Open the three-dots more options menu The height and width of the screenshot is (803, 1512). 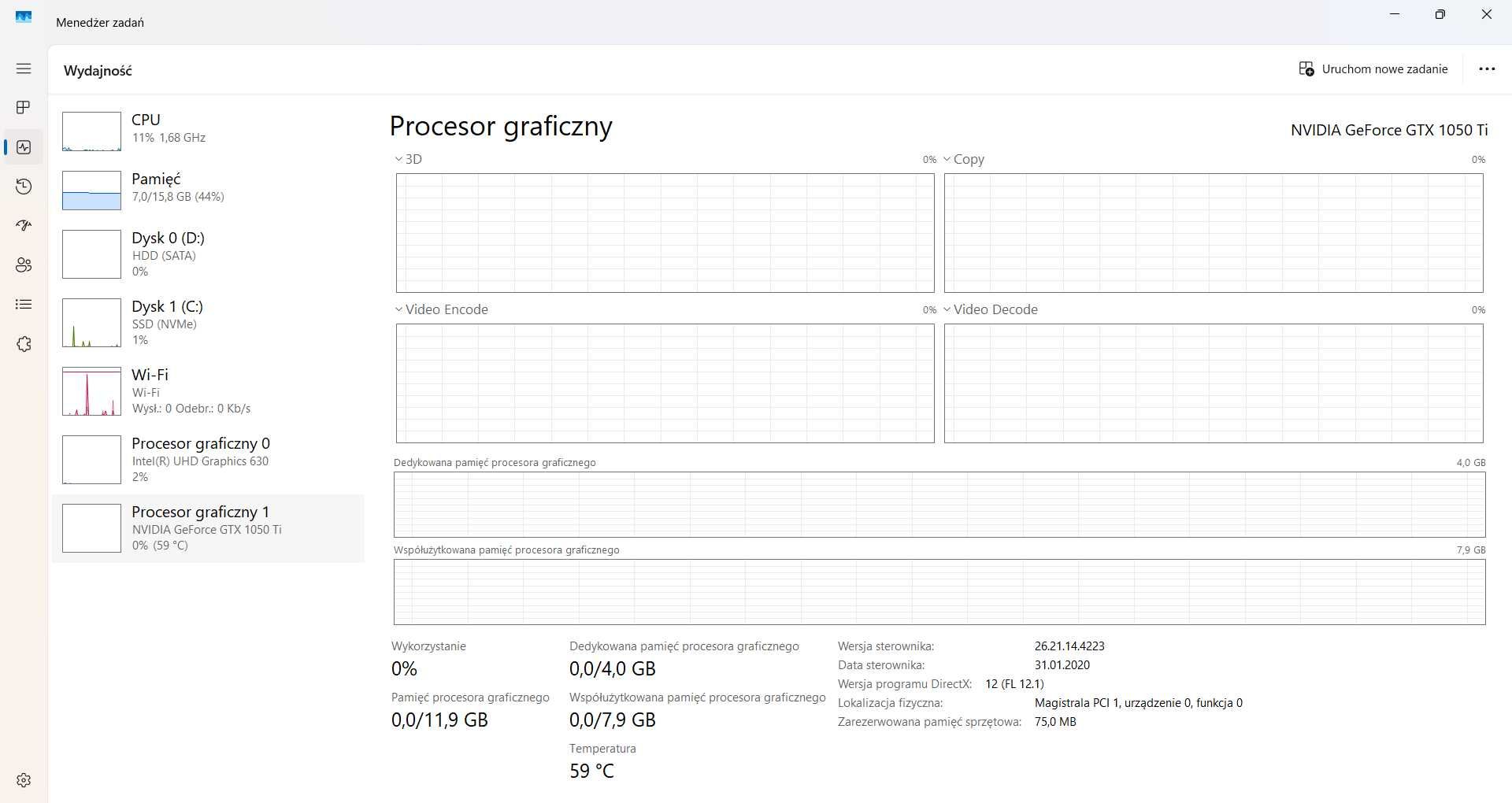1487,69
